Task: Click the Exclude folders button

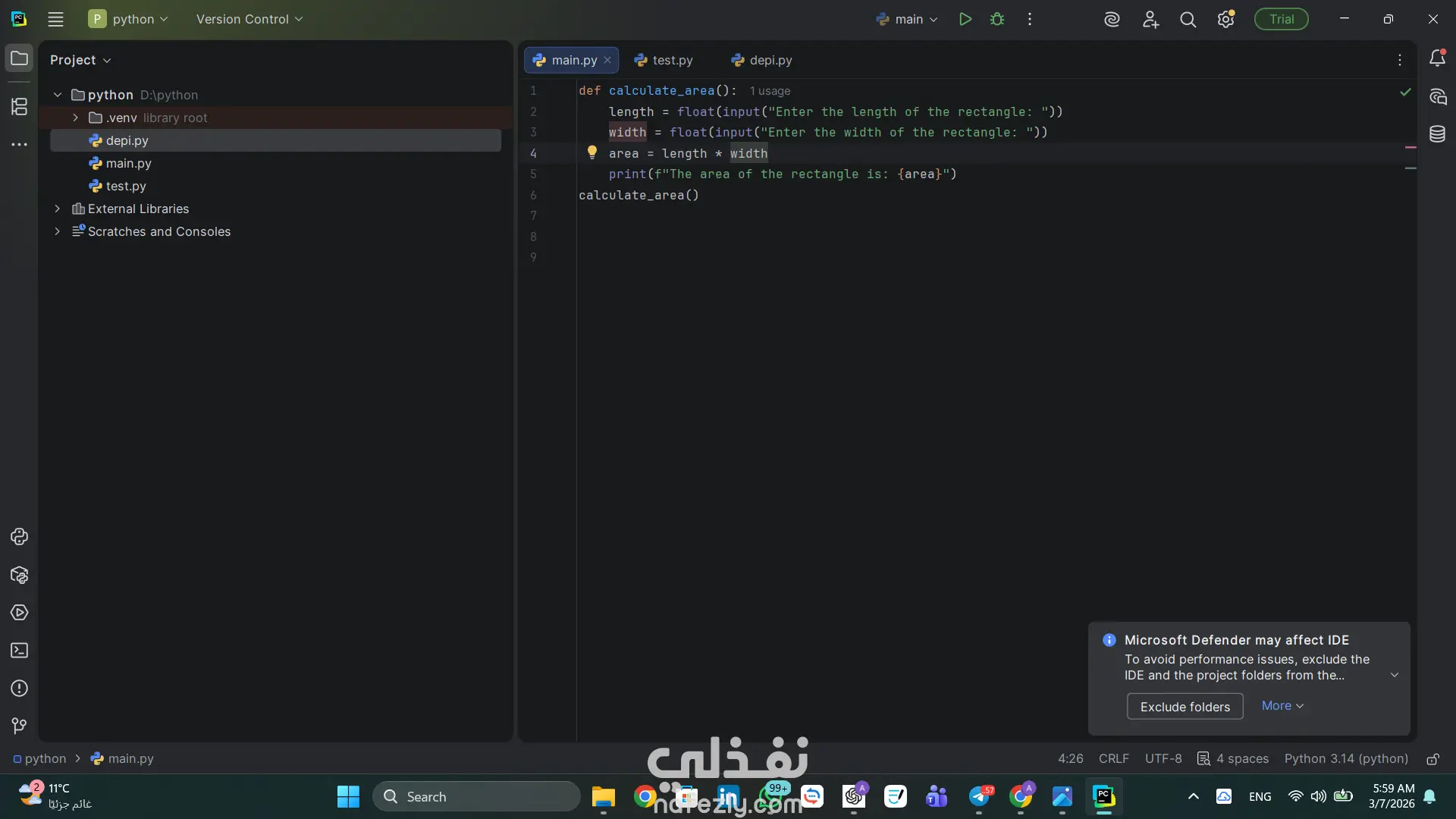Action: coord(1185,707)
